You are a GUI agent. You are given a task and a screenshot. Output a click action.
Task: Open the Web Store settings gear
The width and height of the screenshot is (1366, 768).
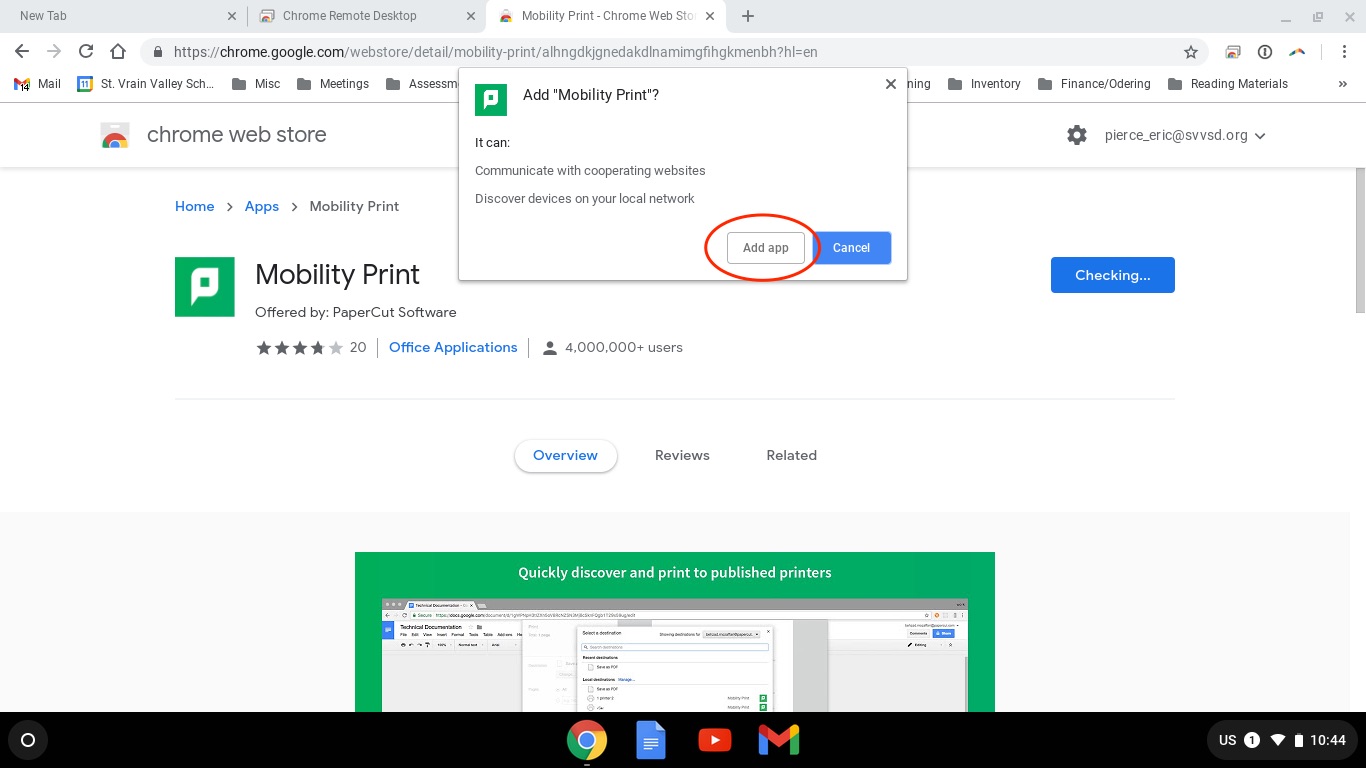1076,135
